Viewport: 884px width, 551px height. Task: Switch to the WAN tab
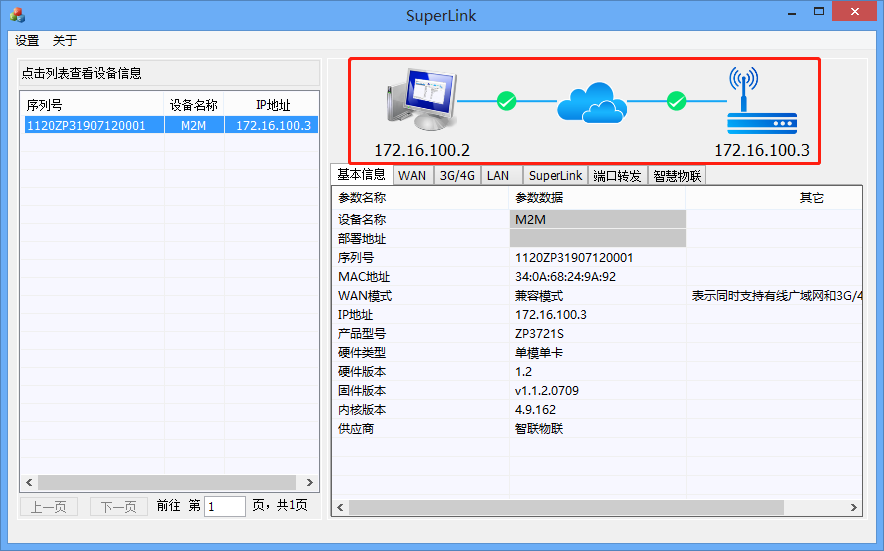[412, 176]
